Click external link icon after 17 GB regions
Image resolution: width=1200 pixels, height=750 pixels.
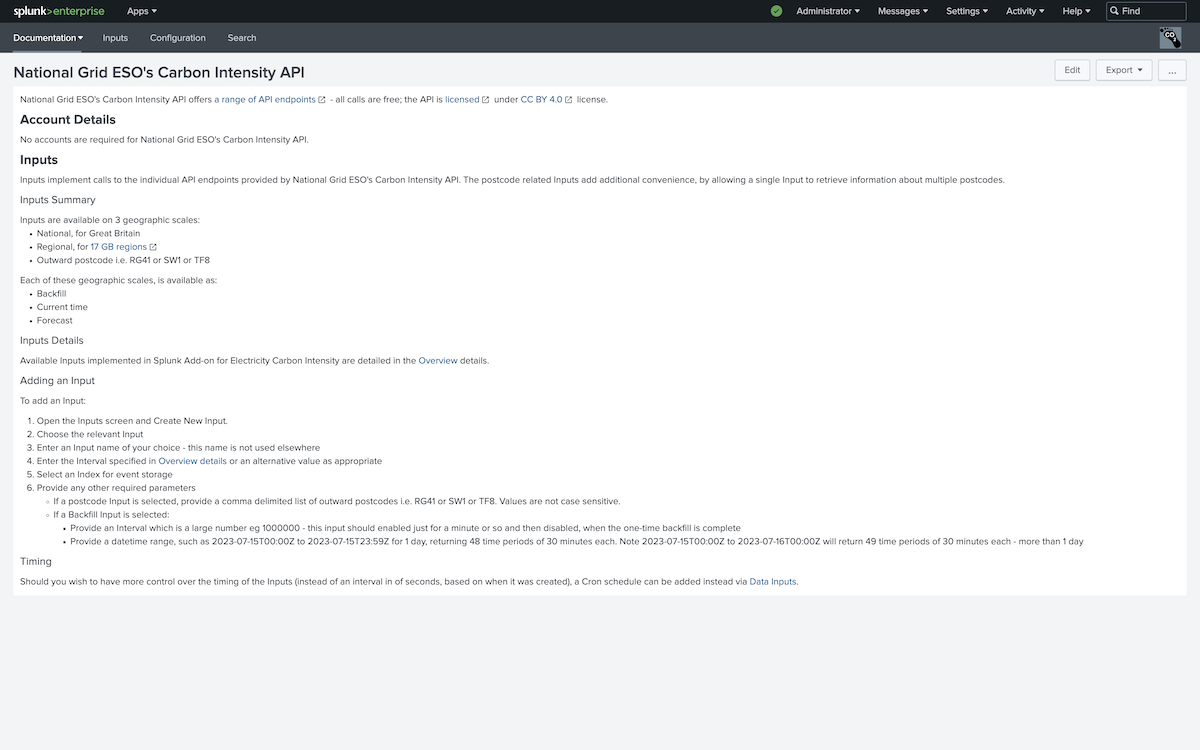(x=153, y=247)
